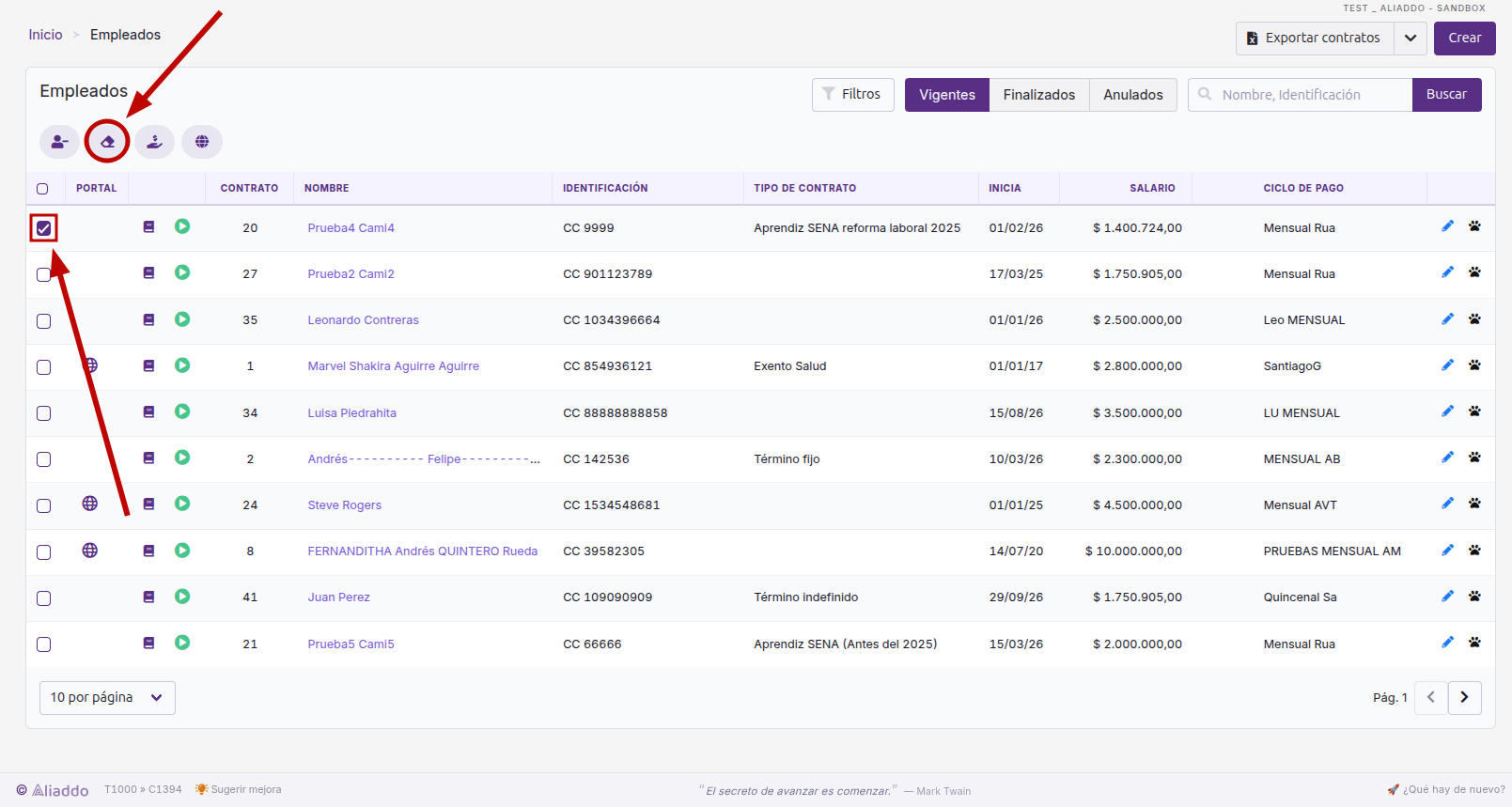Toggle the select-all checkbox in the table header
This screenshot has height=807, width=1512.
[42, 189]
